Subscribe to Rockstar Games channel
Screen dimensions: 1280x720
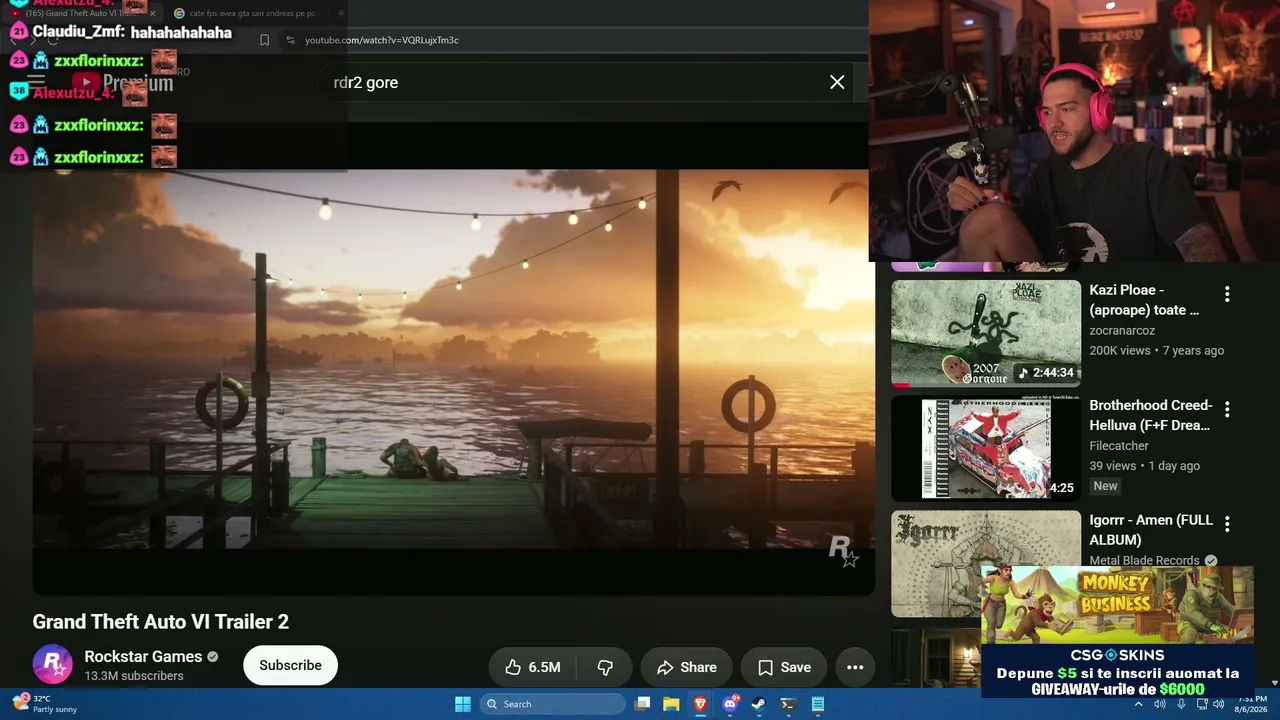(290, 665)
